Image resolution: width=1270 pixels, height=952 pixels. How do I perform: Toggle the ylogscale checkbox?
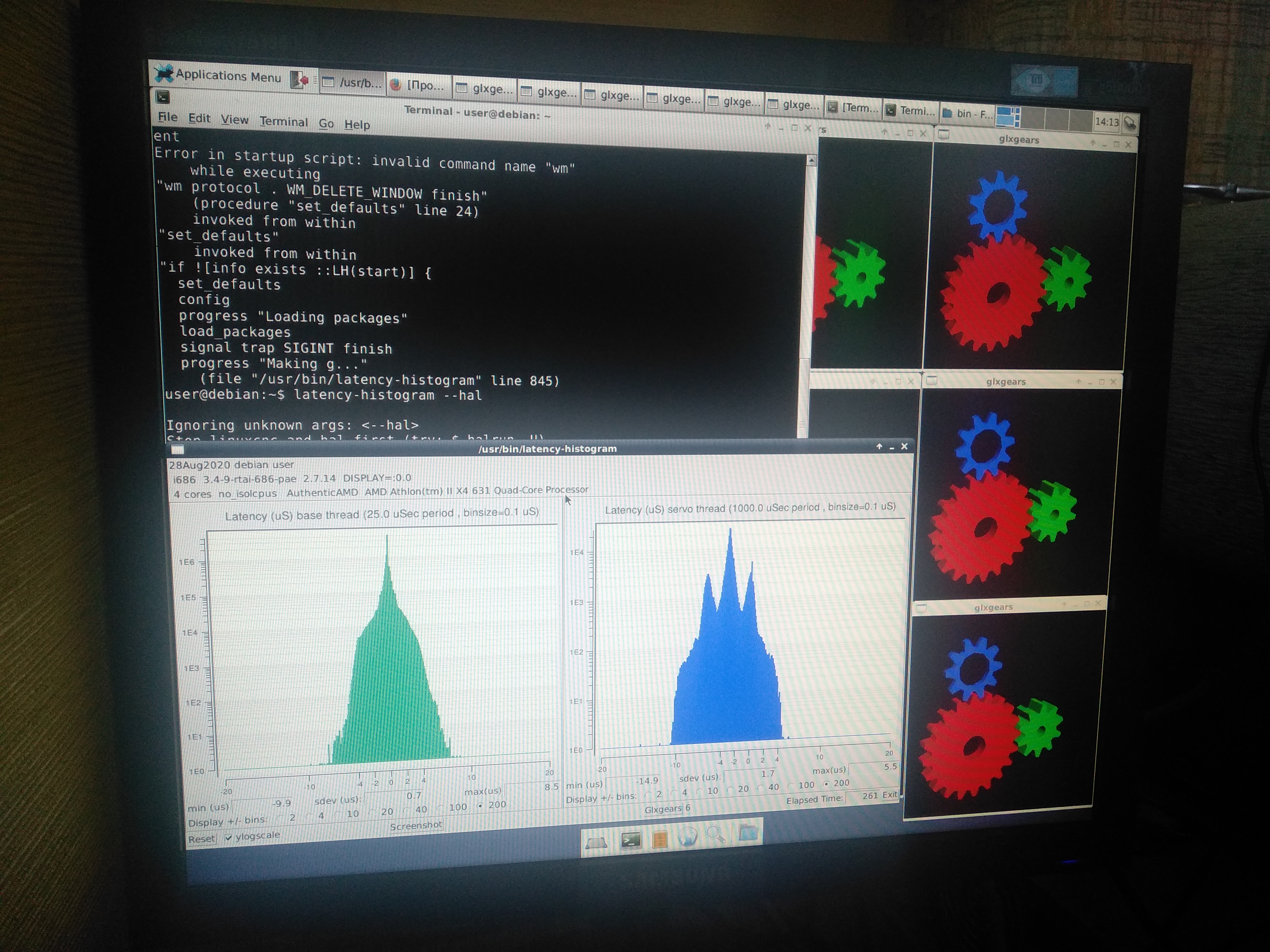coord(229,838)
